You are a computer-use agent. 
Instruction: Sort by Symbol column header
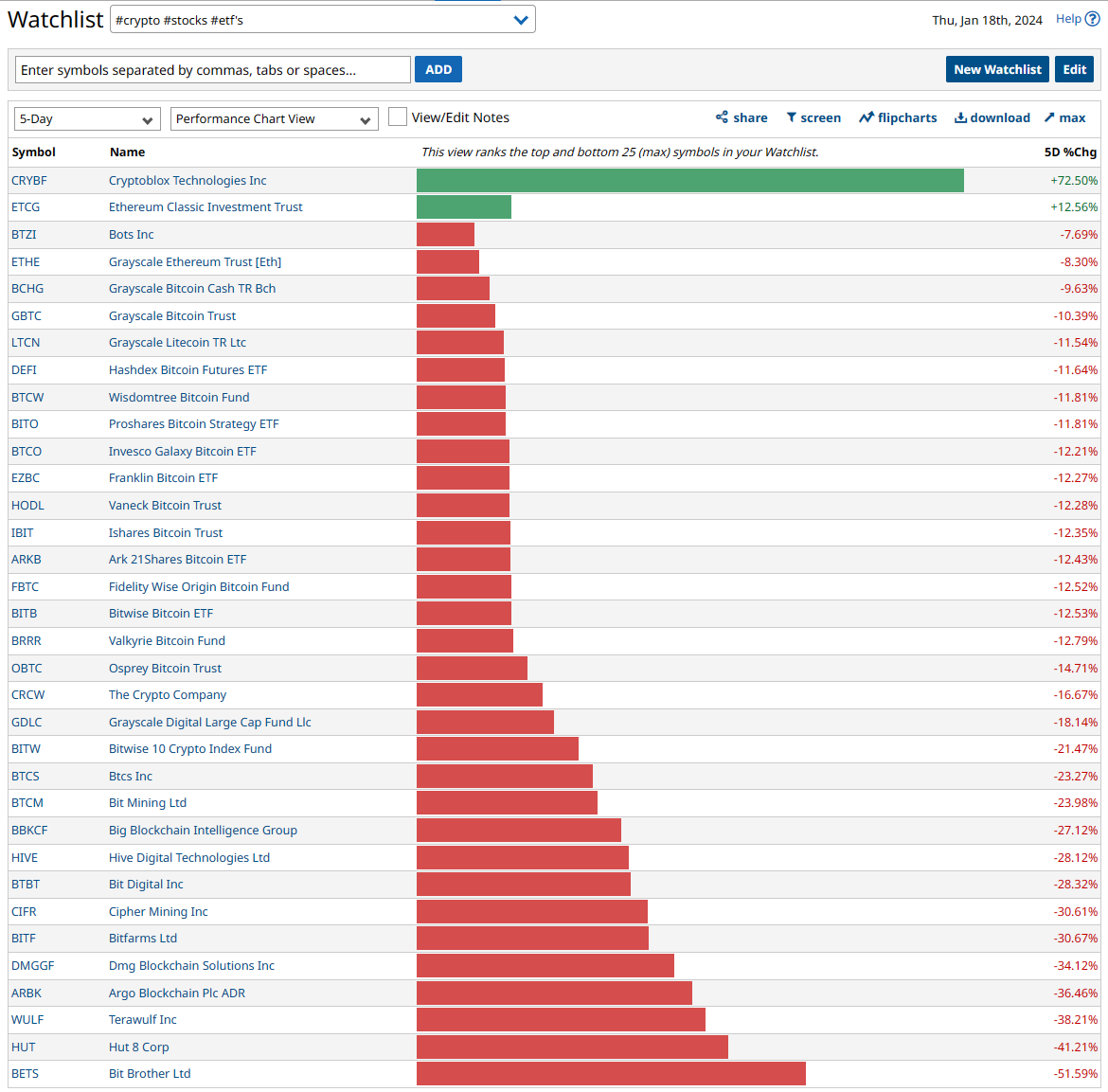pyautogui.click(x=33, y=152)
